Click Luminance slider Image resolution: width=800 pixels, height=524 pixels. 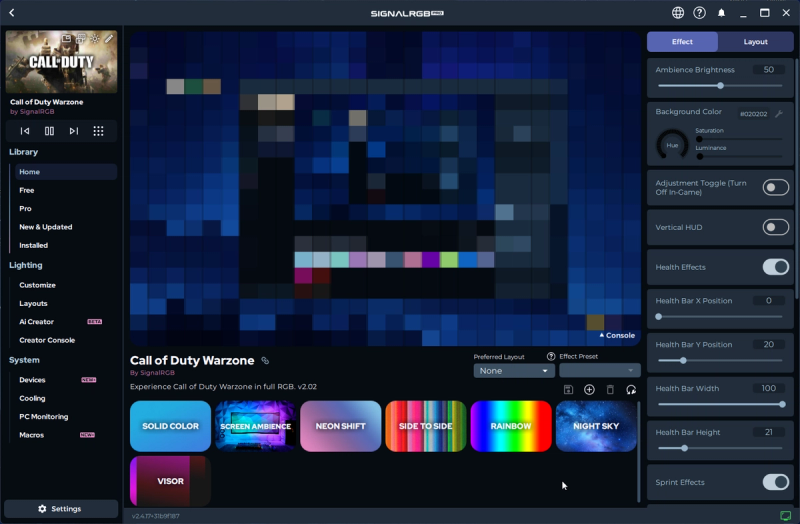(739, 157)
